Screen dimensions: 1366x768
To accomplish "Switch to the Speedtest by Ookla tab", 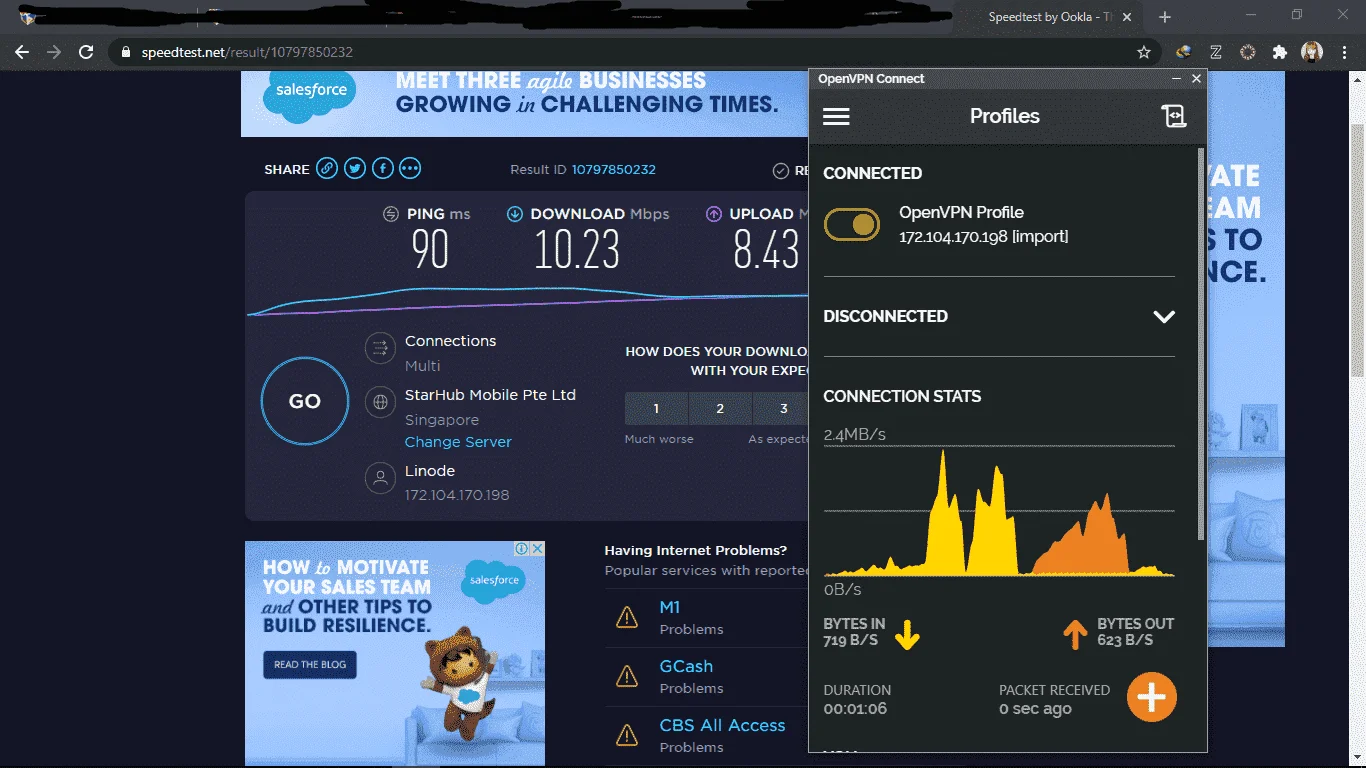I will coord(1048,17).
